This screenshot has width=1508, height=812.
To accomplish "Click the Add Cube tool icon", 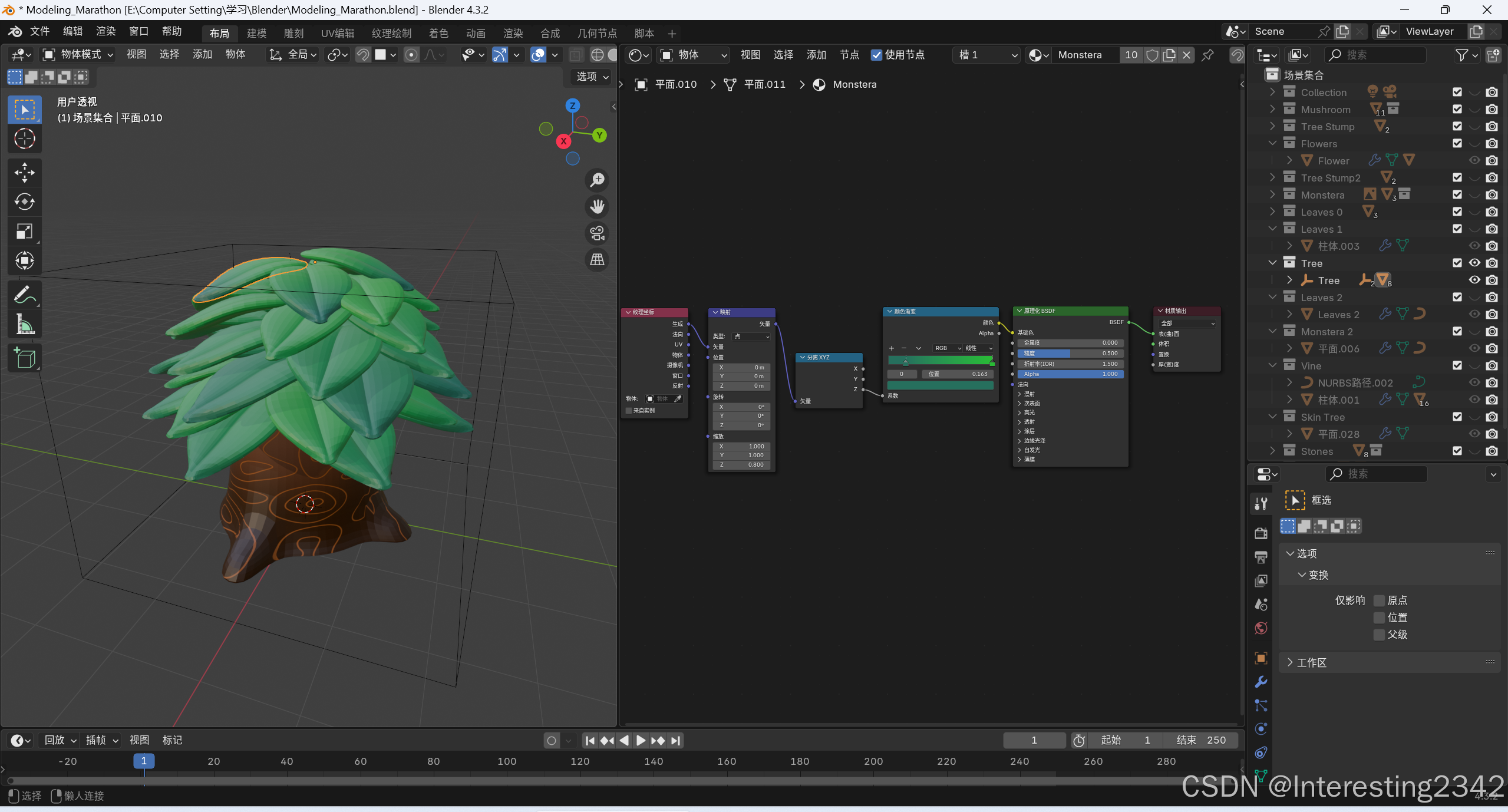I will (x=24, y=358).
